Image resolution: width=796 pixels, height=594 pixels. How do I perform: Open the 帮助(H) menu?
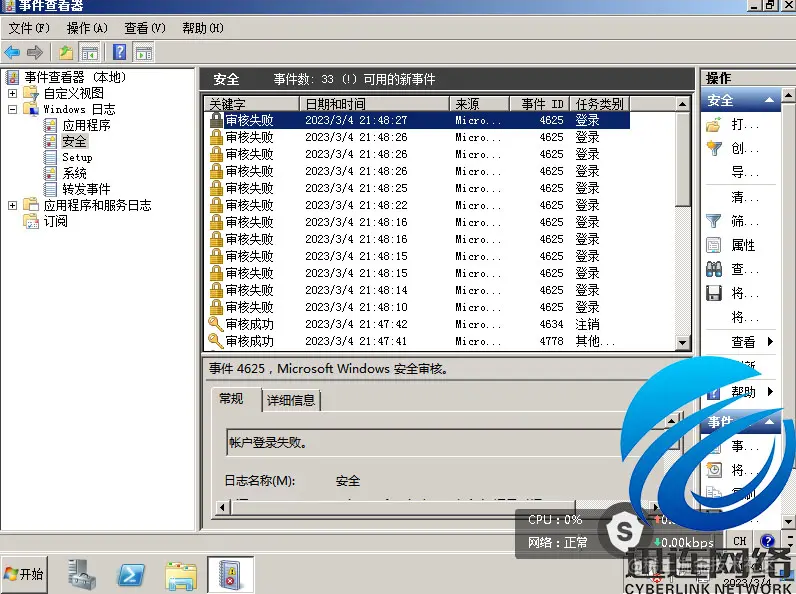pyautogui.click(x=203, y=28)
